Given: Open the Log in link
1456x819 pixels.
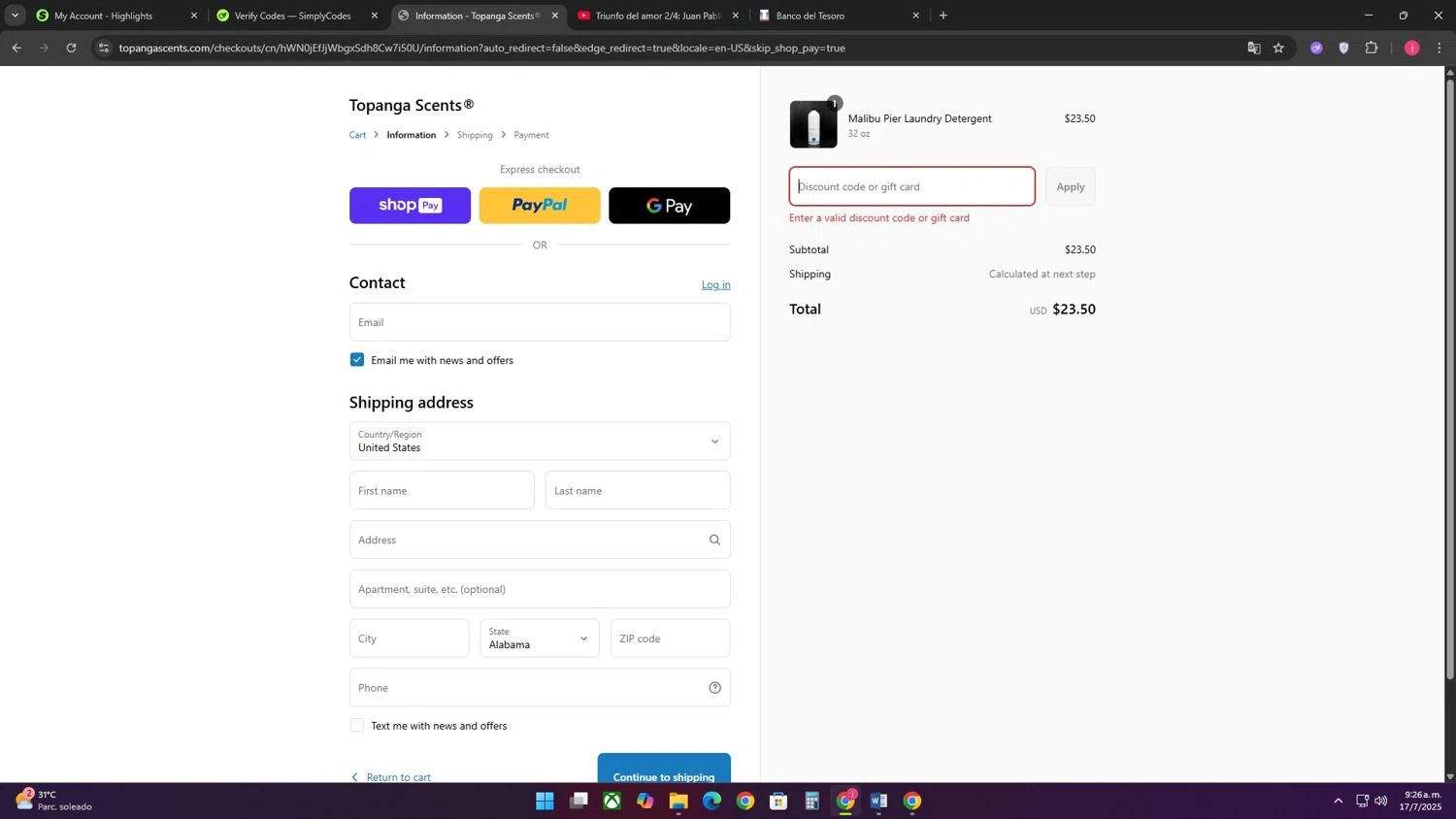Looking at the screenshot, I should pos(716,284).
